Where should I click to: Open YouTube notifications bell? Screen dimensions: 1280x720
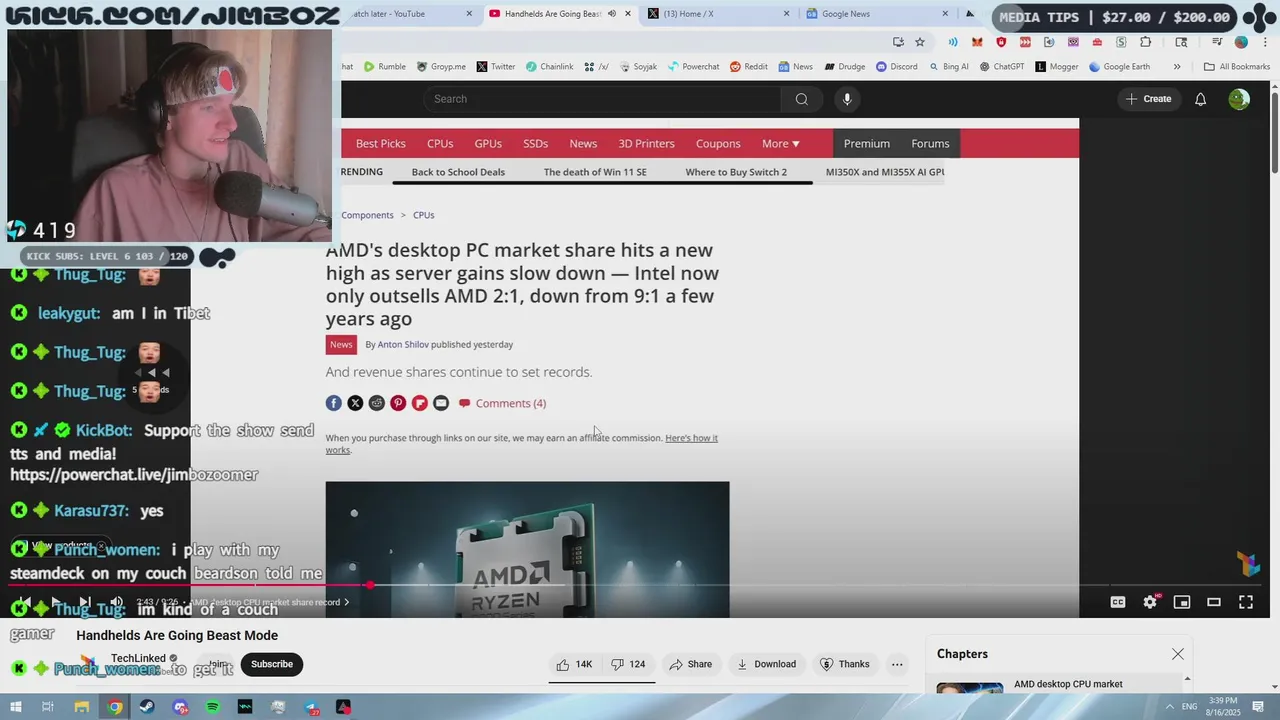click(1200, 99)
